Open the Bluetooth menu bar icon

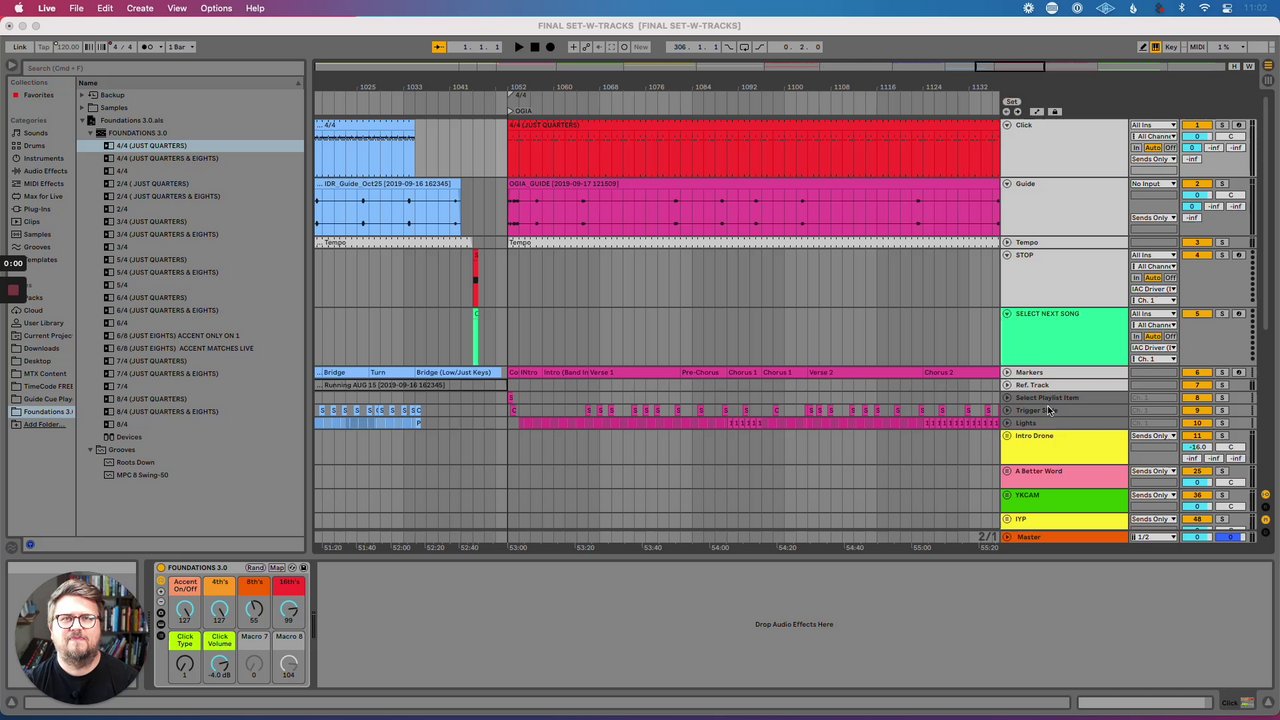(x=1181, y=8)
